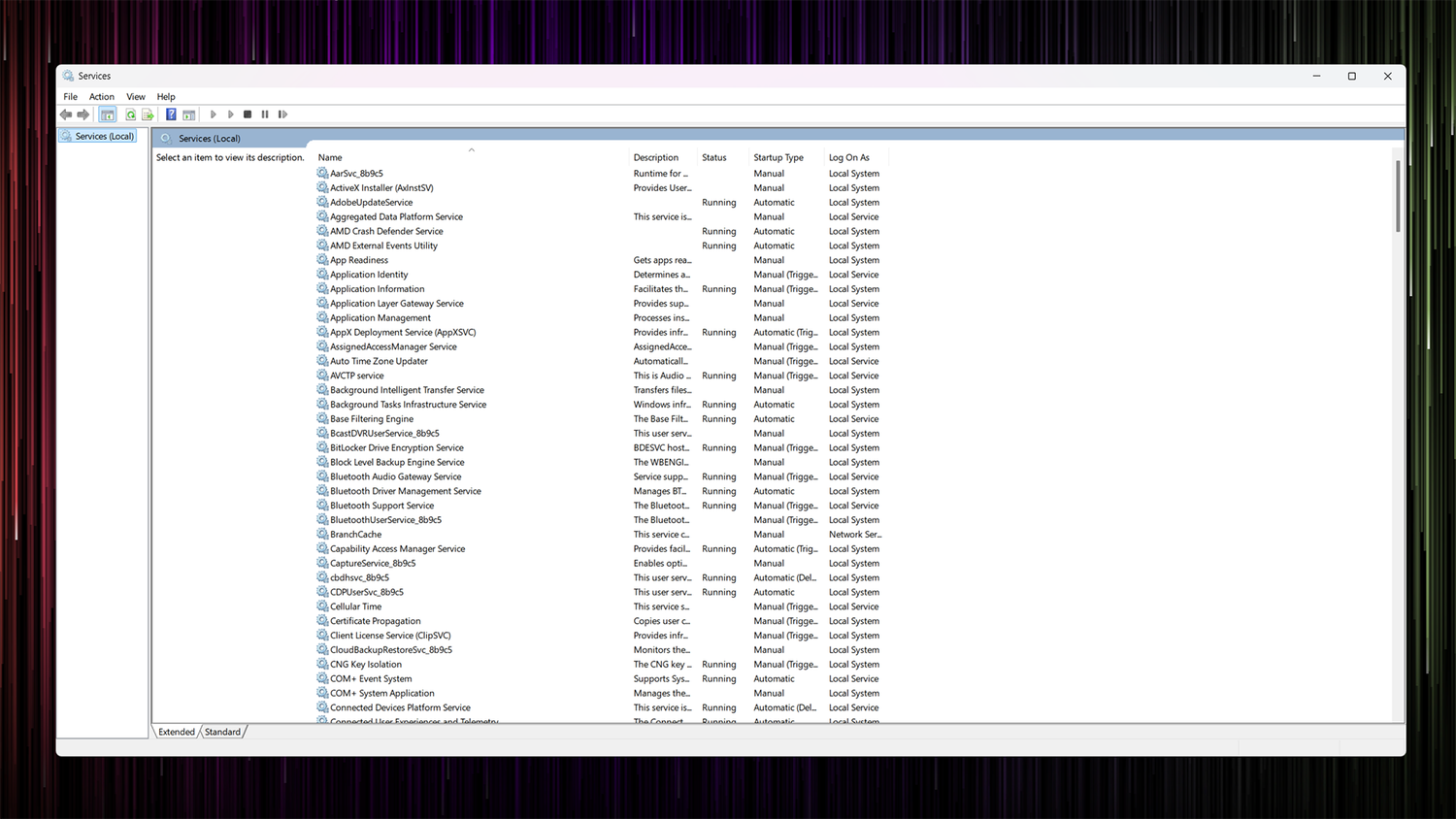Click the gear icon beside AVCTP service
The image size is (1456, 819).
point(322,376)
